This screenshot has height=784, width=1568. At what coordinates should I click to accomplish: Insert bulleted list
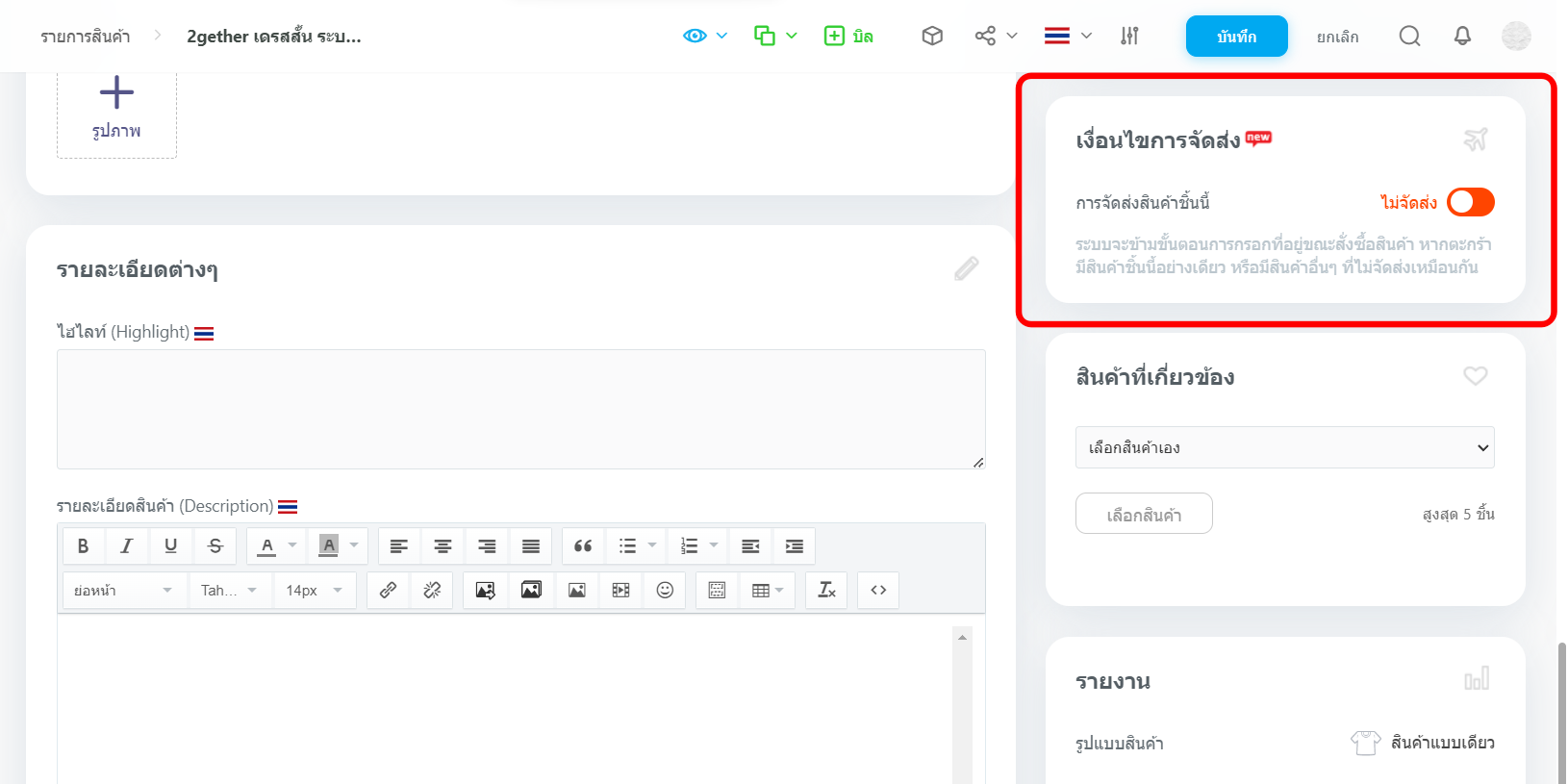click(627, 545)
